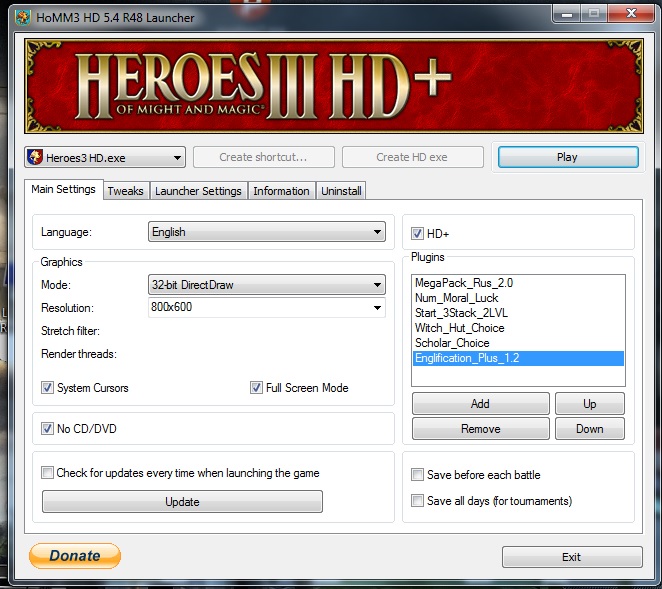Select the Start_3Stack_2LVL plugin
The image size is (662, 589).
tap(518, 313)
